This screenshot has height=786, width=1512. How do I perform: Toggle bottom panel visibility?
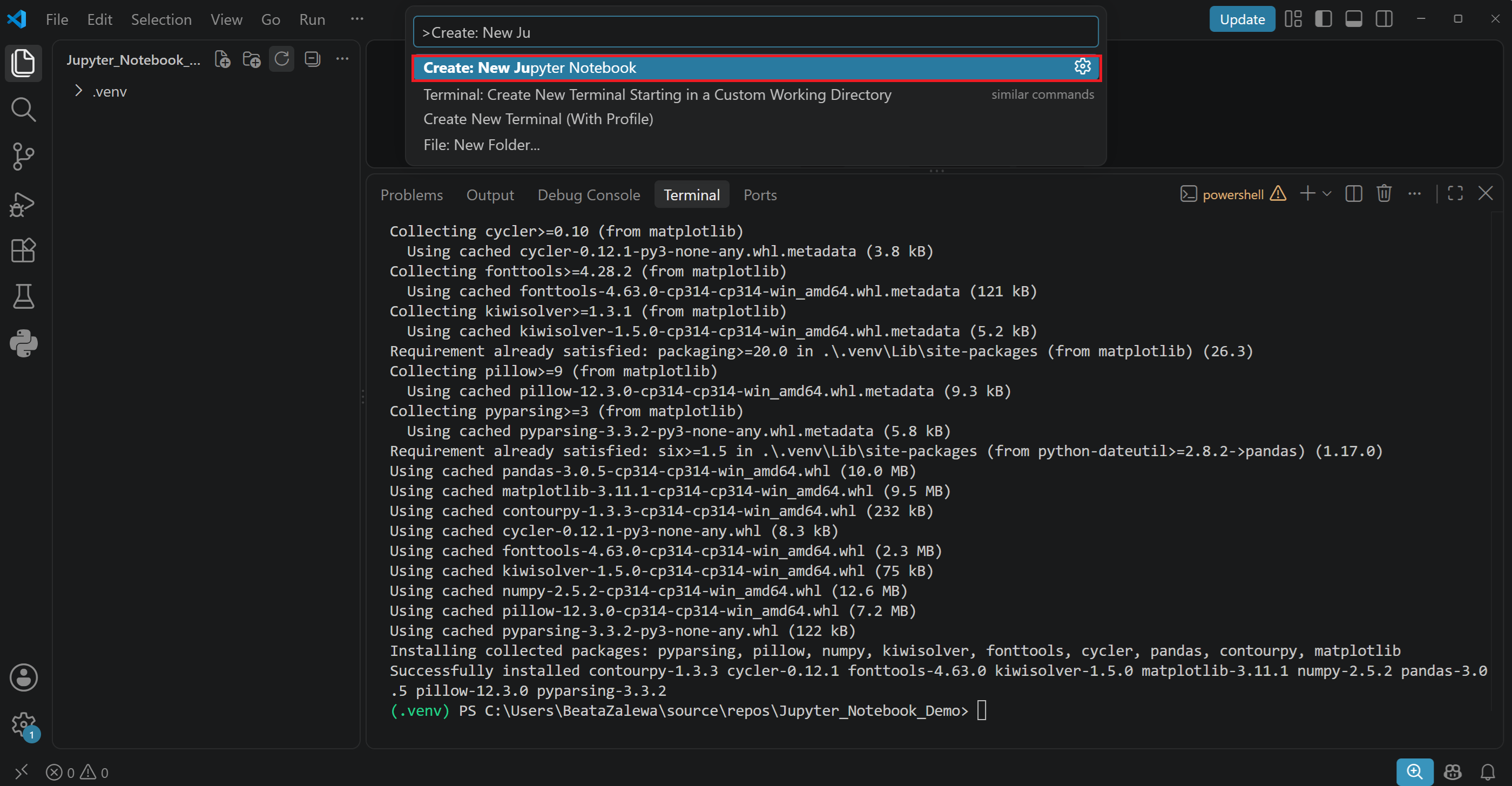point(1354,19)
